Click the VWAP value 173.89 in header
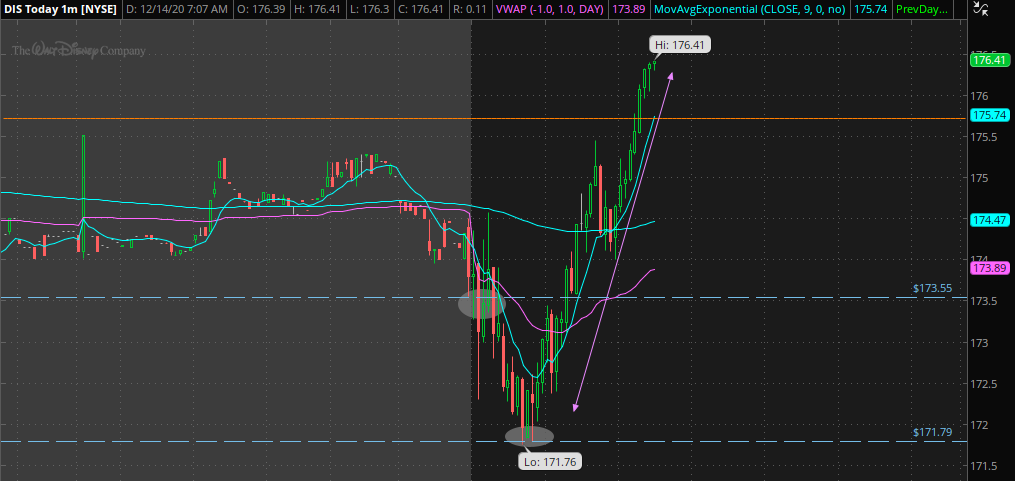Viewport: 1015px width, 481px height. pos(628,10)
